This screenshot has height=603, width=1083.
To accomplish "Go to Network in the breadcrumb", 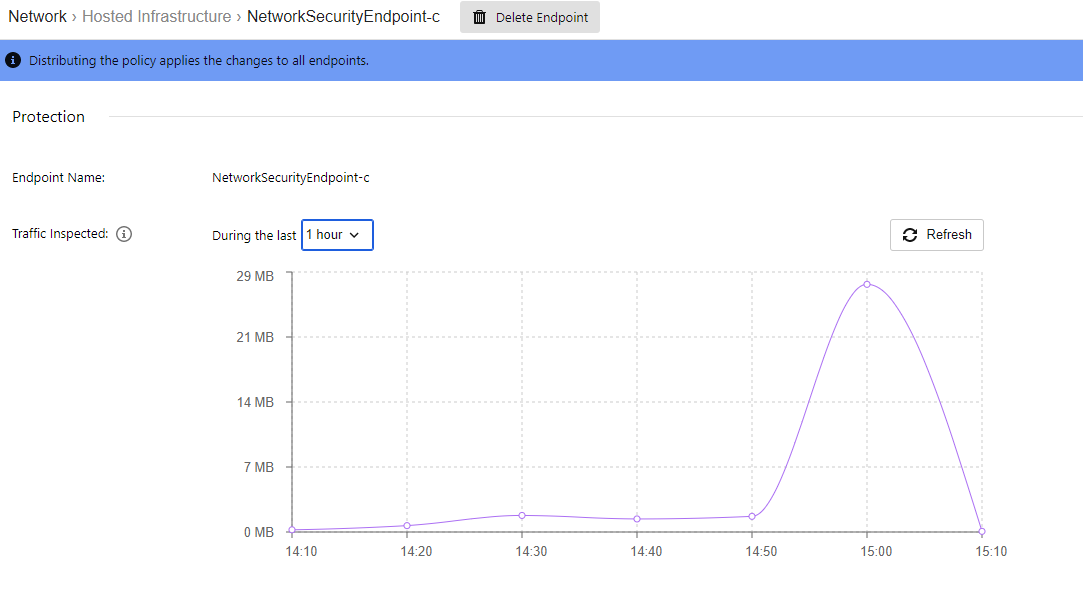I will [x=37, y=16].
